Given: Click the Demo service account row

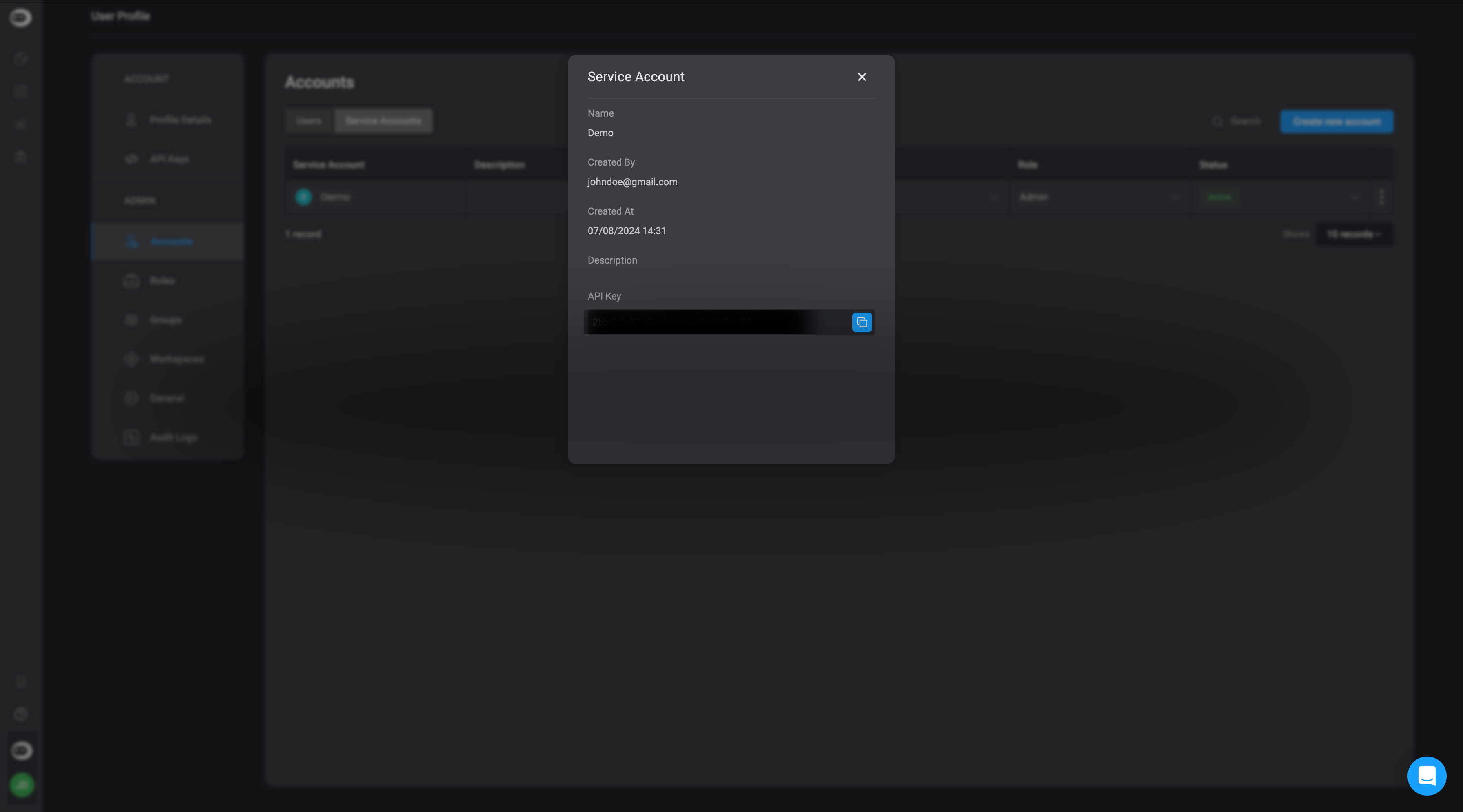Looking at the screenshot, I should (375, 197).
